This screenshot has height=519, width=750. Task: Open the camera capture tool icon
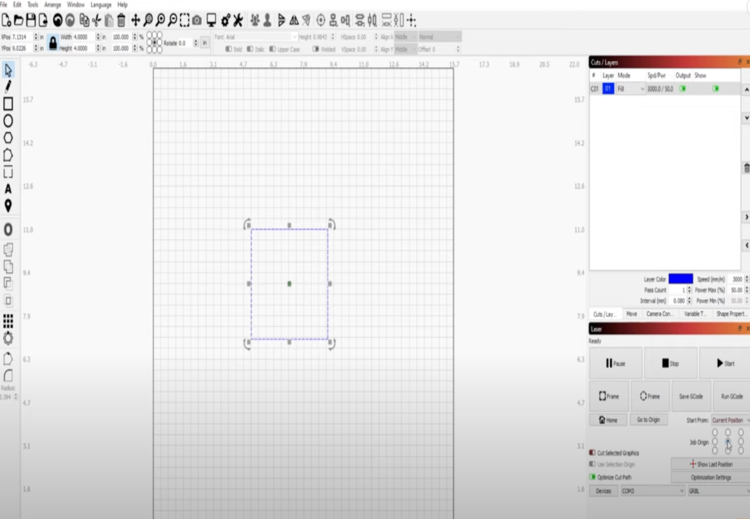click(x=197, y=20)
